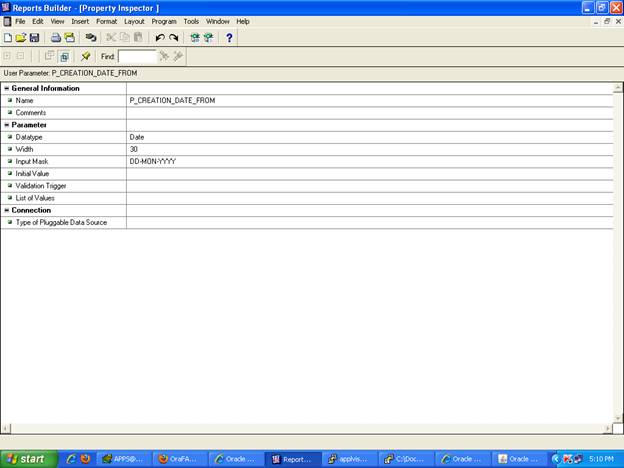Click the Datatype property value Date
The height and width of the screenshot is (468, 624).
click(138, 137)
